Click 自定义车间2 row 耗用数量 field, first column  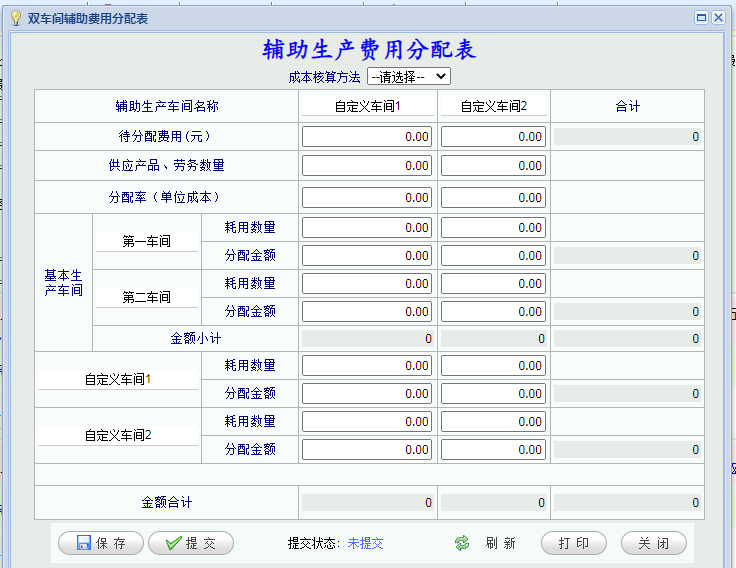pos(367,422)
